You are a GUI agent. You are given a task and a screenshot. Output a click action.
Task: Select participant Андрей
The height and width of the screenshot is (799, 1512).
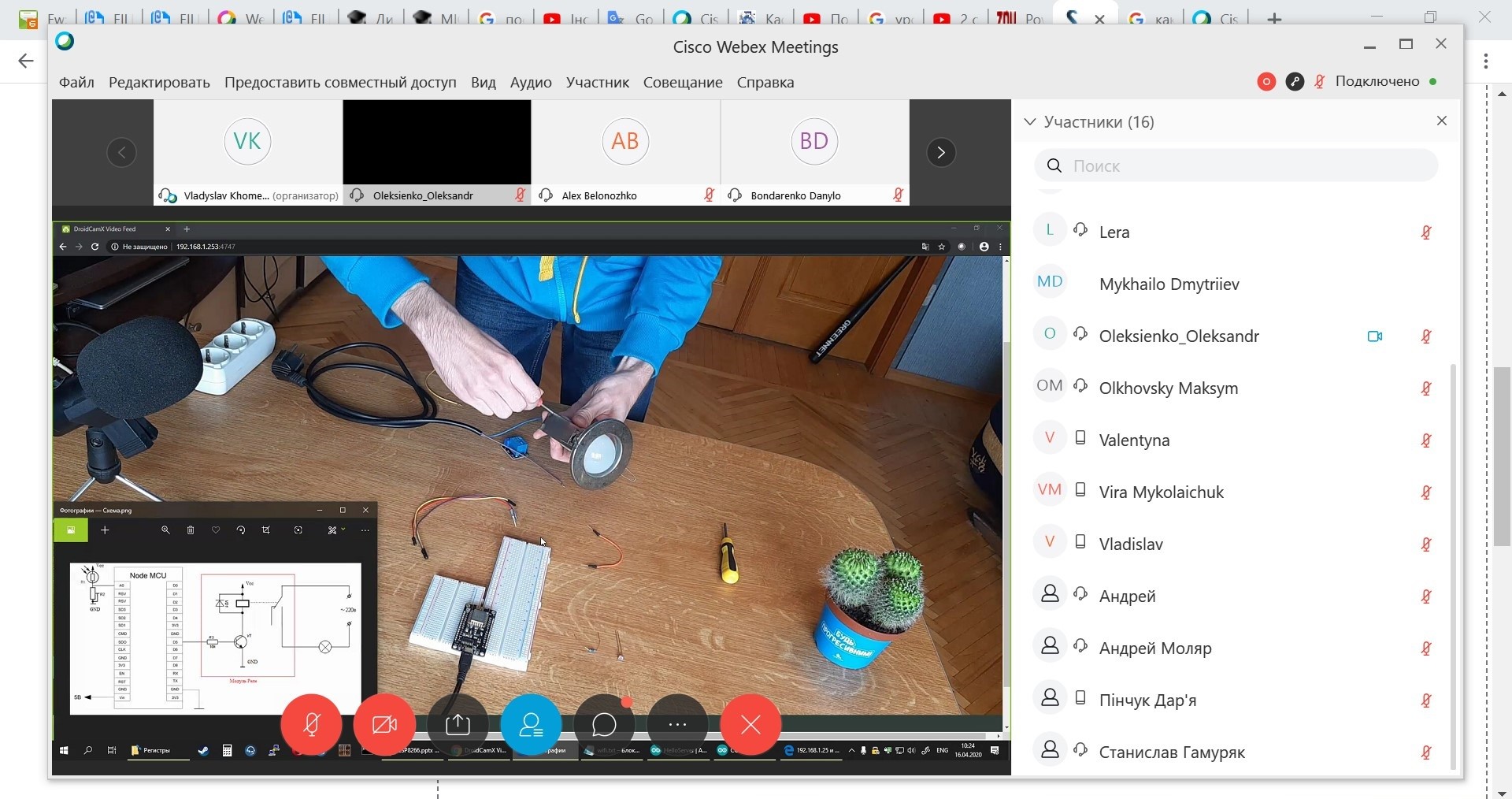pos(1236,596)
